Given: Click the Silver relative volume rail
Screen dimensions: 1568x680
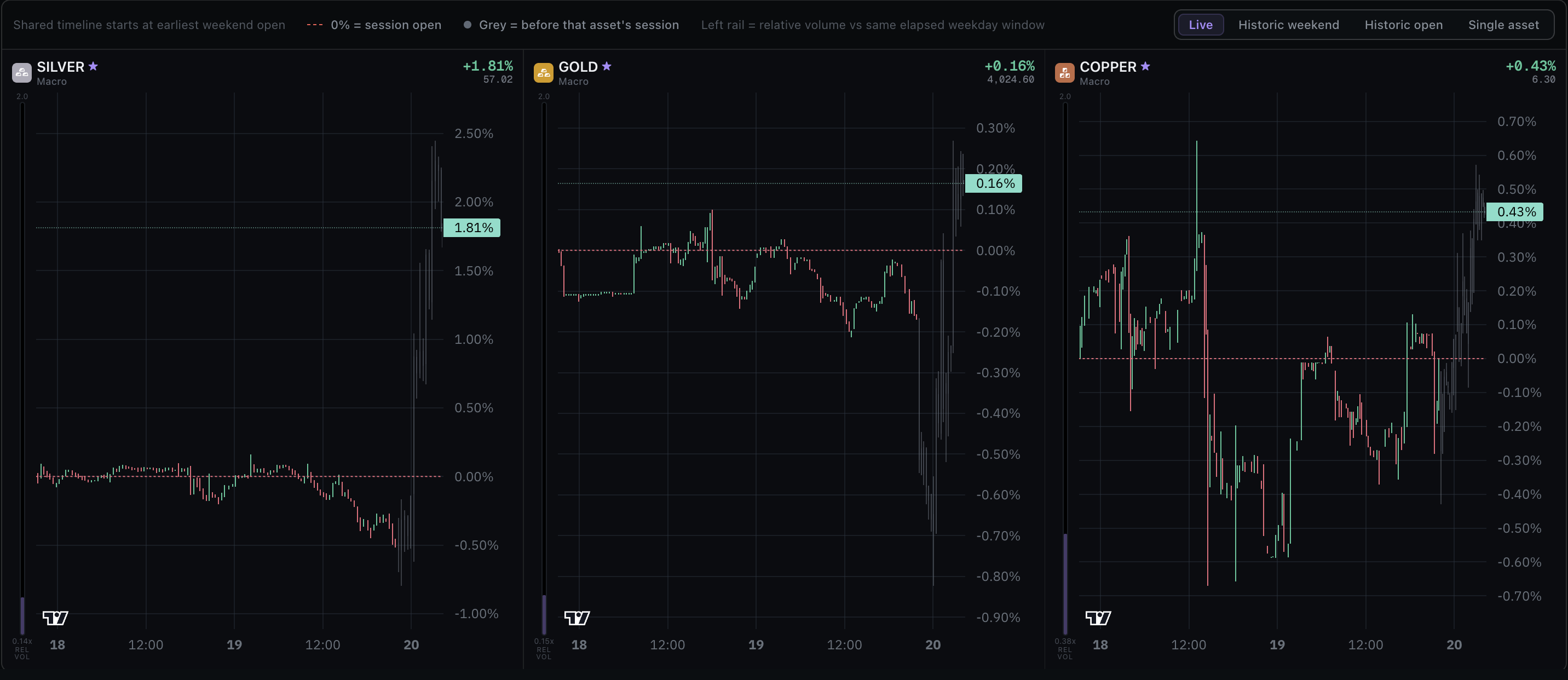Looking at the screenshot, I should pyautogui.click(x=22, y=368).
